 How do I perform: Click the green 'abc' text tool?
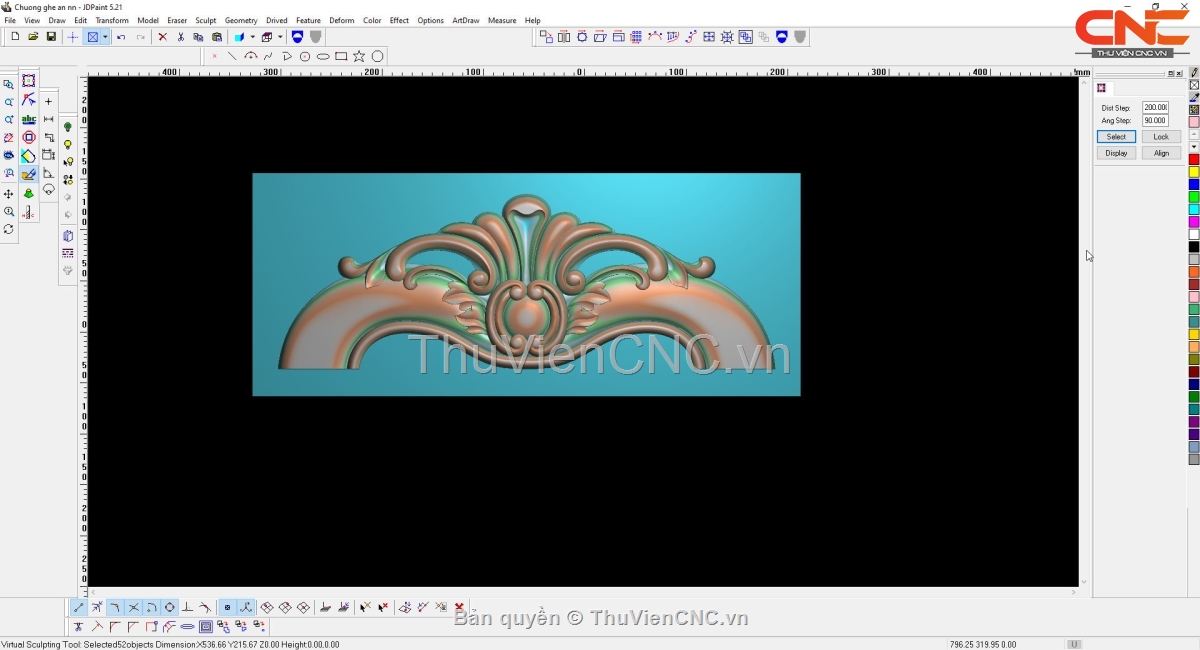(x=29, y=119)
